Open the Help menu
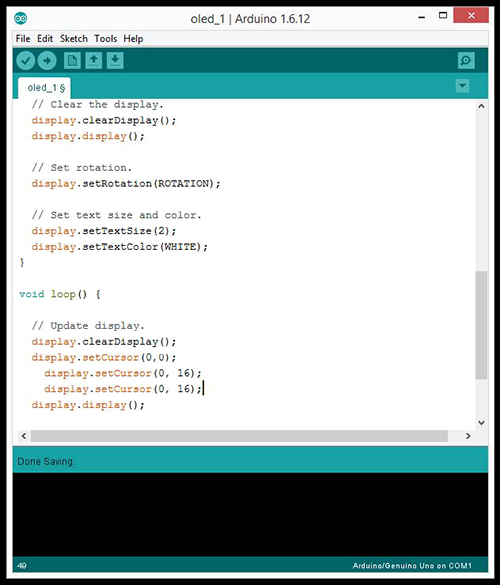This screenshot has height=585, width=500. 133,38
